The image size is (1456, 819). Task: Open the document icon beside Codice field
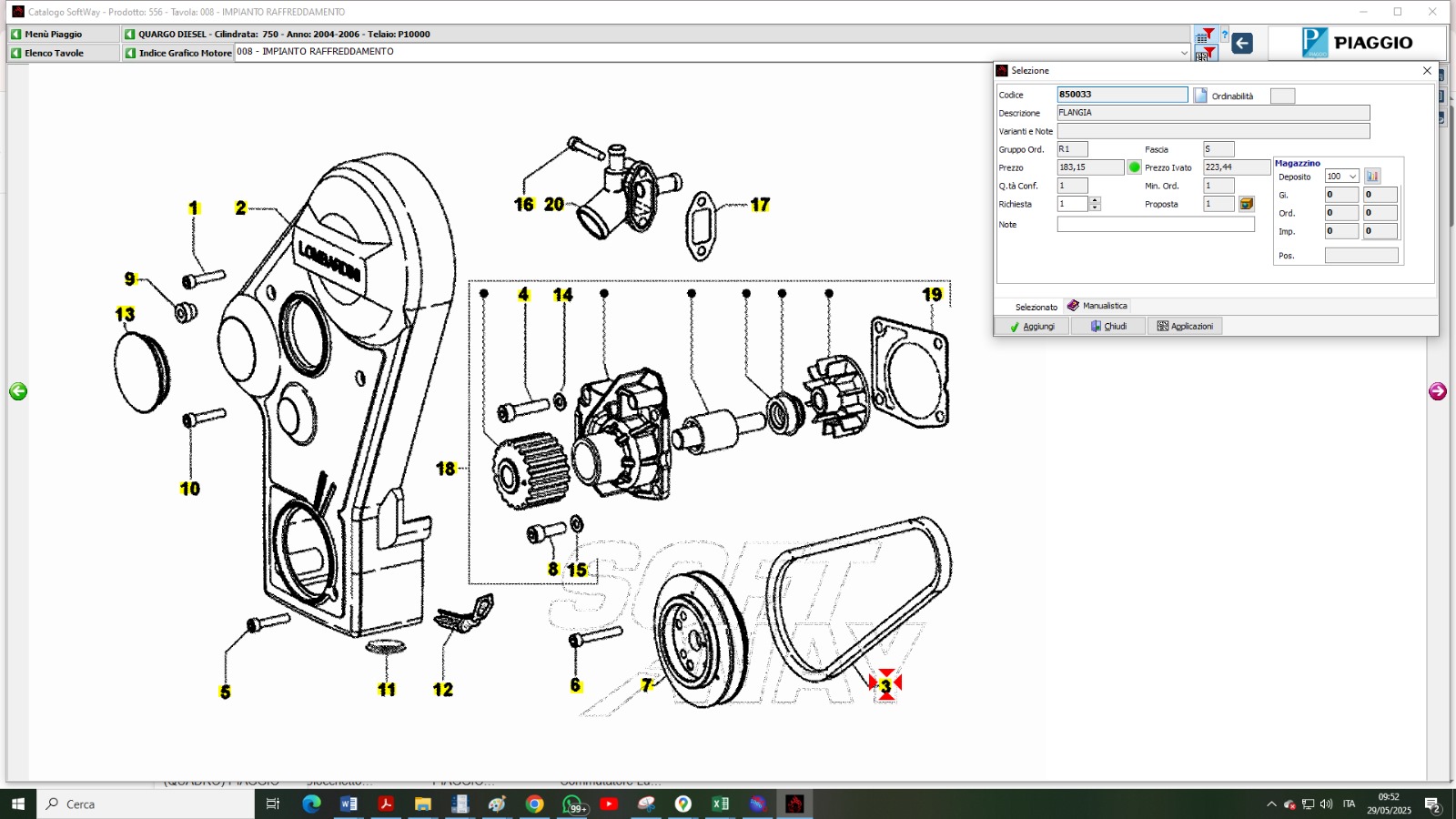pyautogui.click(x=1200, y=96)
